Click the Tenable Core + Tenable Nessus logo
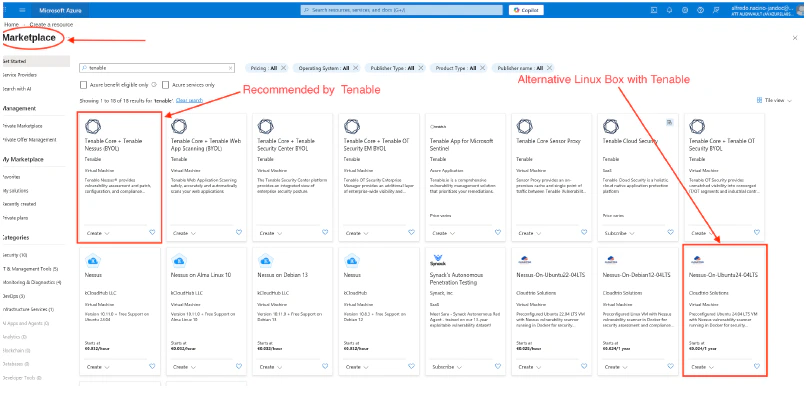 [x=93, y=127]
